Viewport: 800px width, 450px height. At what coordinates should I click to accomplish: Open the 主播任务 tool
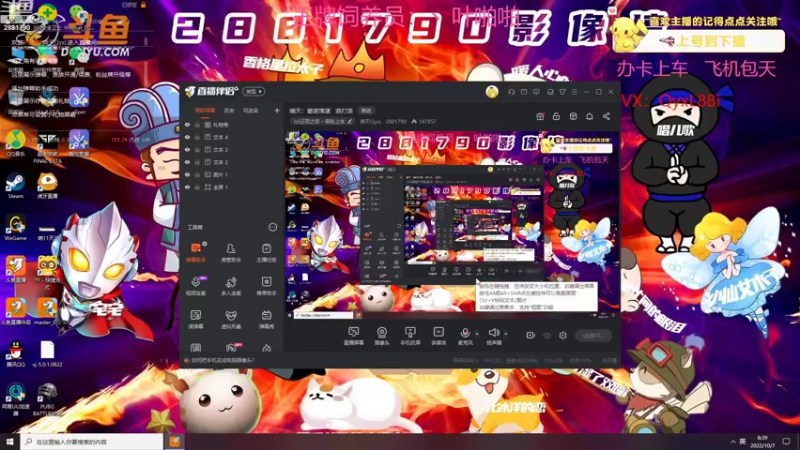[266, 252]
